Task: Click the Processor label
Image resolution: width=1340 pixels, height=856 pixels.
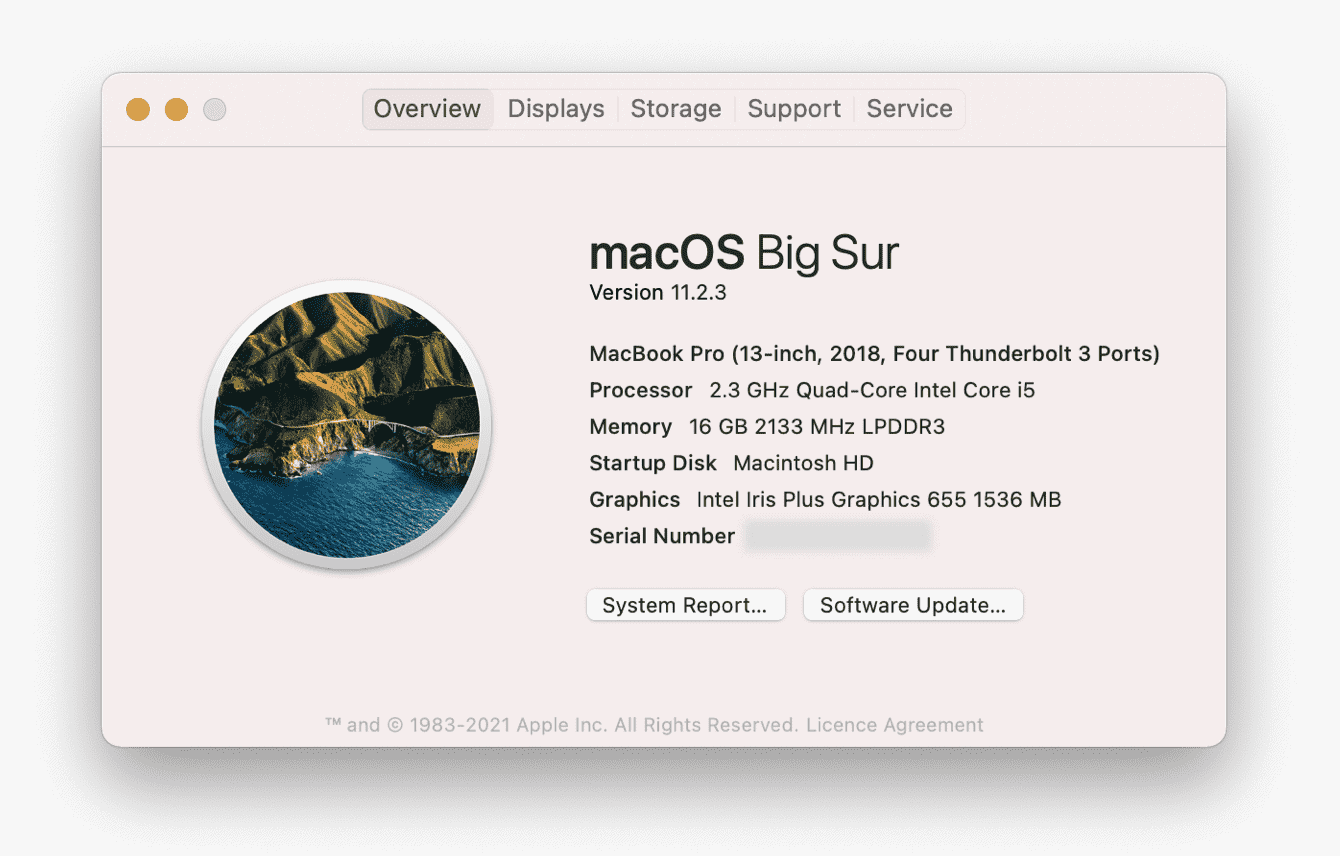Action: coord(641,390)
